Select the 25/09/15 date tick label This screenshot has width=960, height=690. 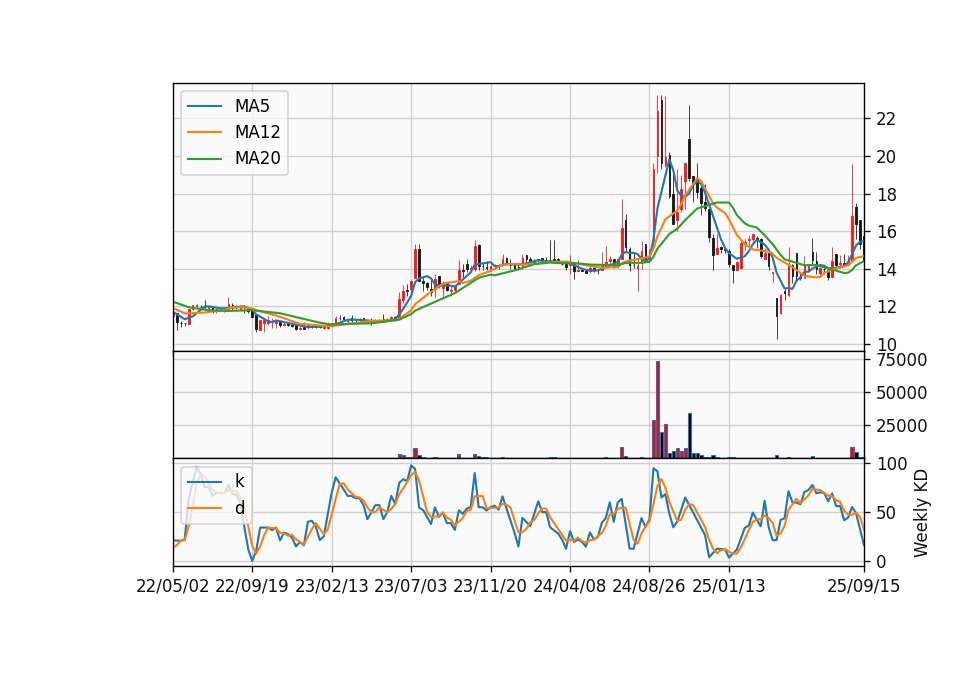pos(864,586)
